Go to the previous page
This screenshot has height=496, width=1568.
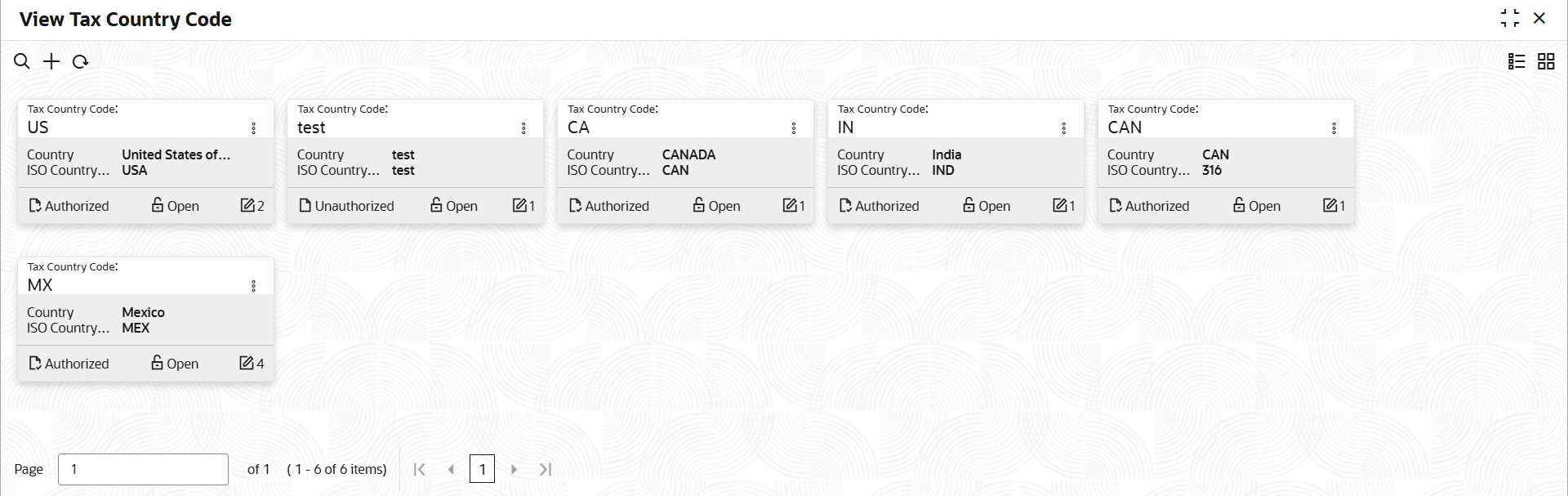(x=451, y=469)
